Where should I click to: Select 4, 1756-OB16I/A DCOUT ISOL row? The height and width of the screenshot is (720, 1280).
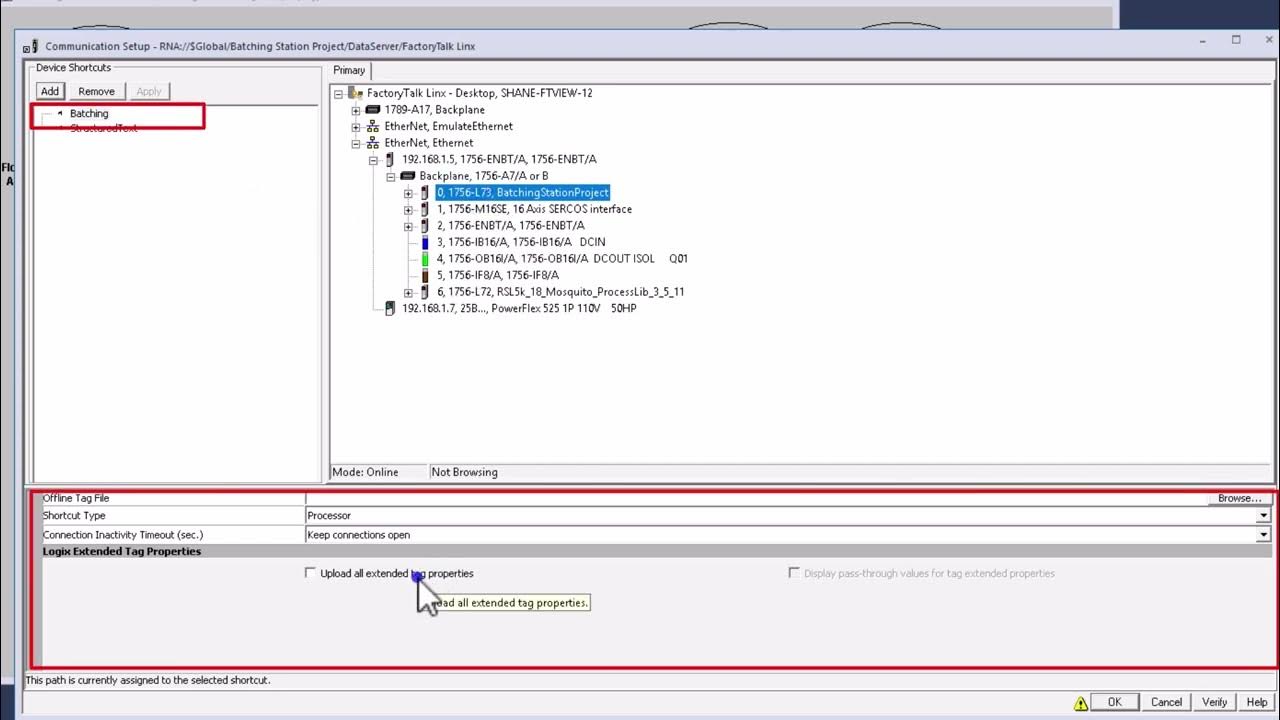click(x=562, y=259)
